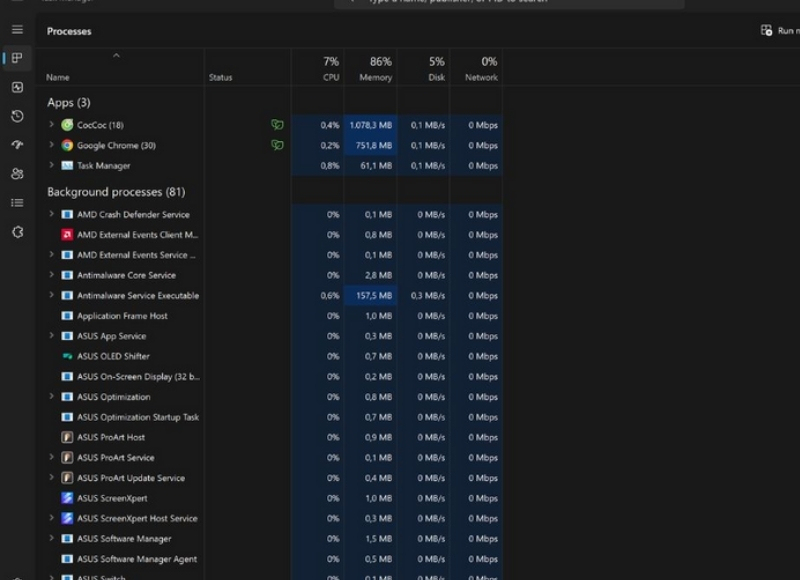Click the Run new task button
The image size is (800, 580).
click(x=779, y=31)
